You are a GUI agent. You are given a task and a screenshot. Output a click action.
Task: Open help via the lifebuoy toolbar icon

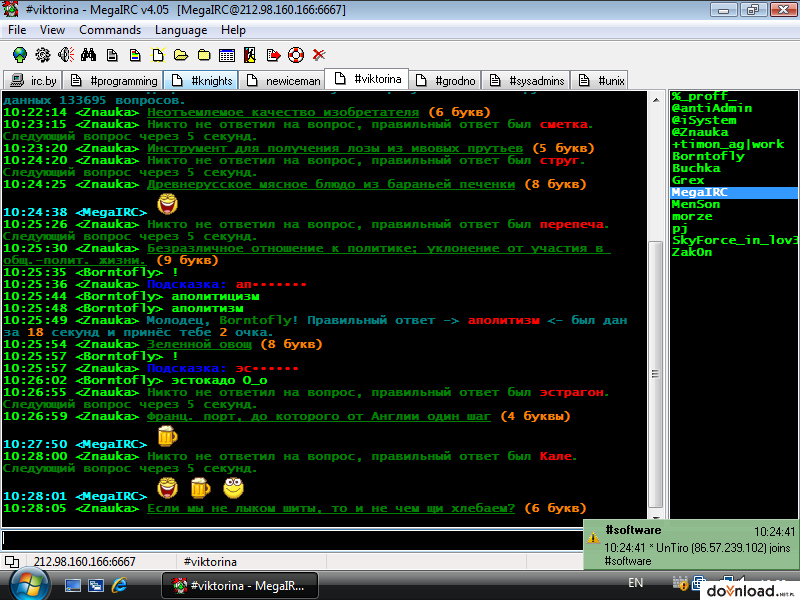point(296,55)
